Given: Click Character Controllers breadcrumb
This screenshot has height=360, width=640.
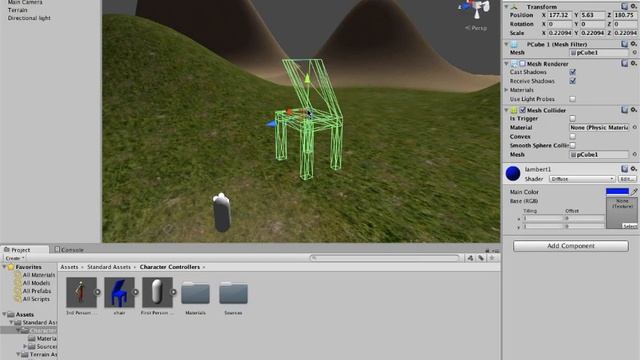Looking at the screenshot, I should coord(170,267).
